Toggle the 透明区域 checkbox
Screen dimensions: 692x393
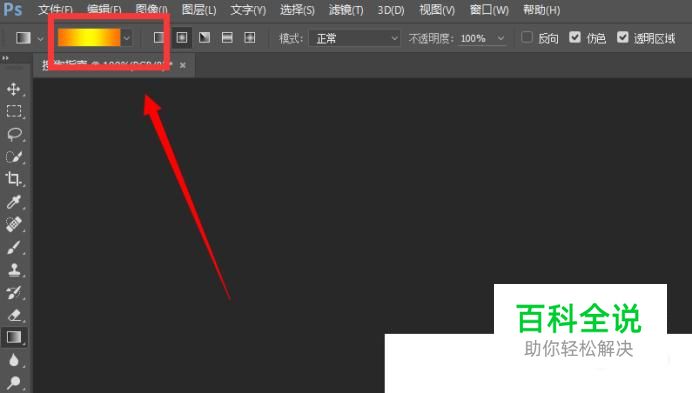click(x=622, y=37)
